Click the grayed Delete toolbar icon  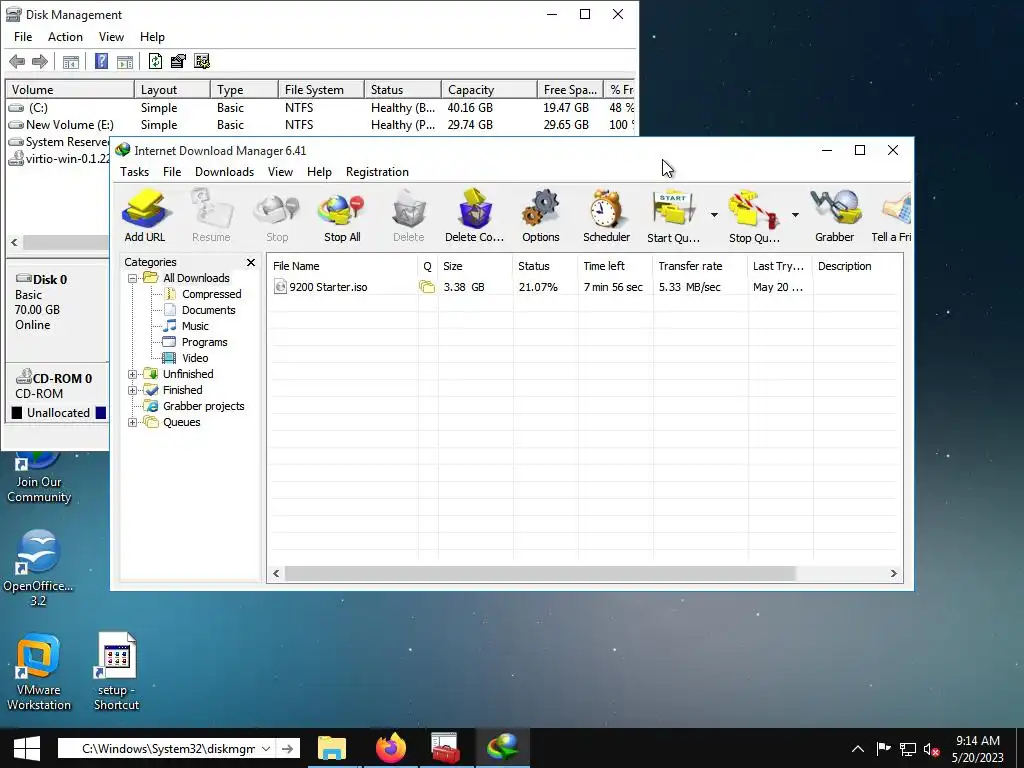click(409, 216)
